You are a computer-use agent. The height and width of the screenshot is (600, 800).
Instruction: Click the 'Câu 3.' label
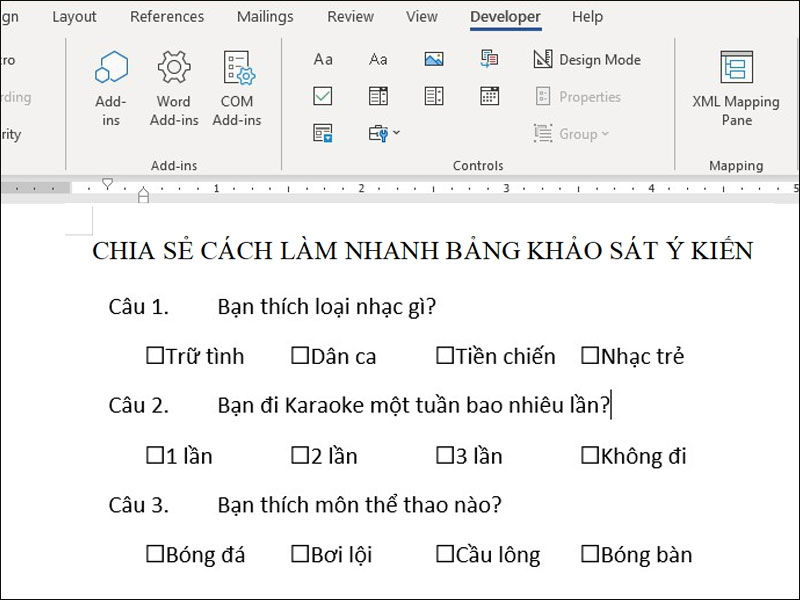[x=138, y=505]
